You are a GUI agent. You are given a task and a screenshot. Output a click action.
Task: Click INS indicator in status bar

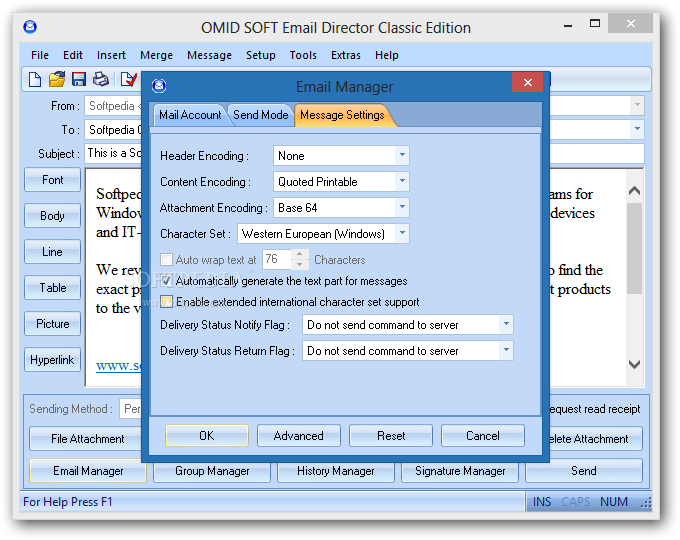coord(542,502)
